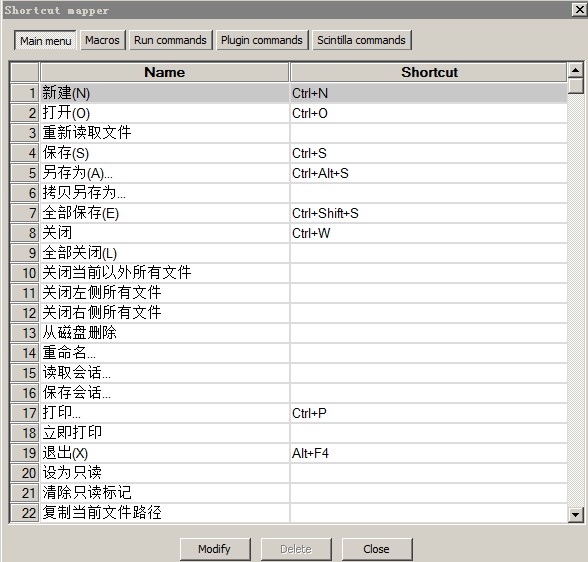Click the scrollbar up arrow

pos(575,70)
